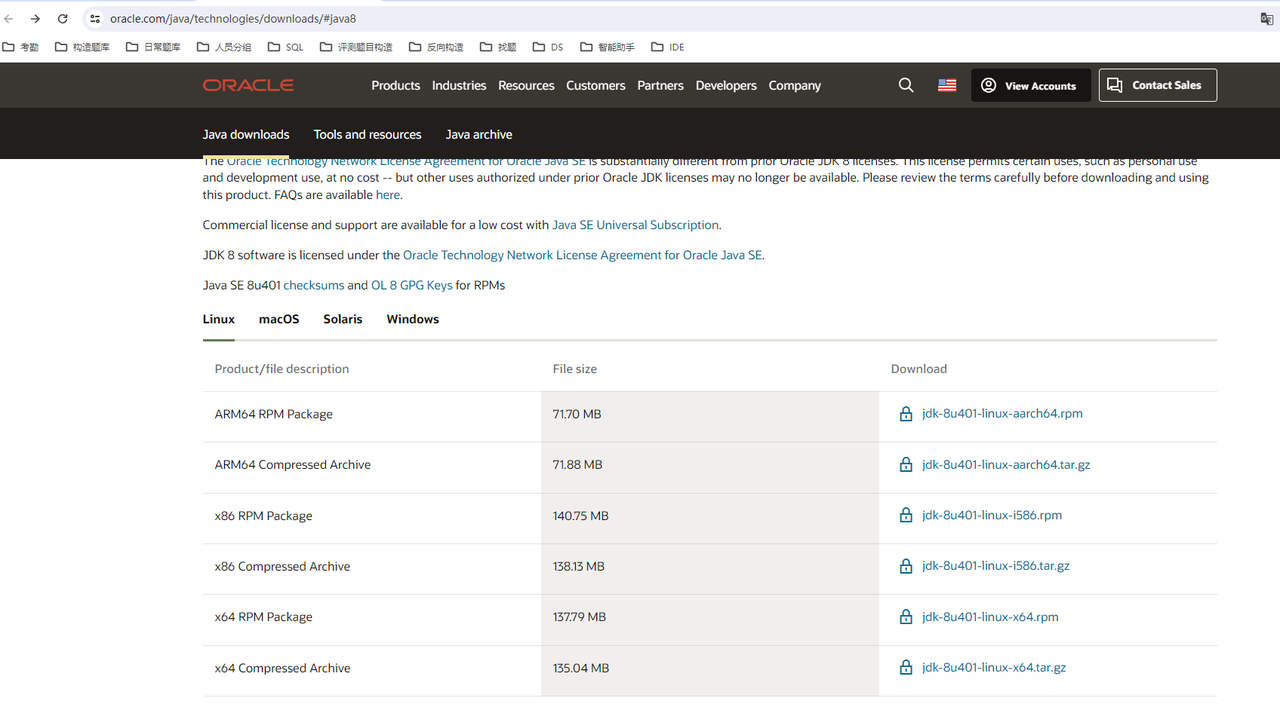Image resolution: width=1280 pixels, height=704 pixels.
Task: Switch to Java archive tab
Action: pos(479,135)
